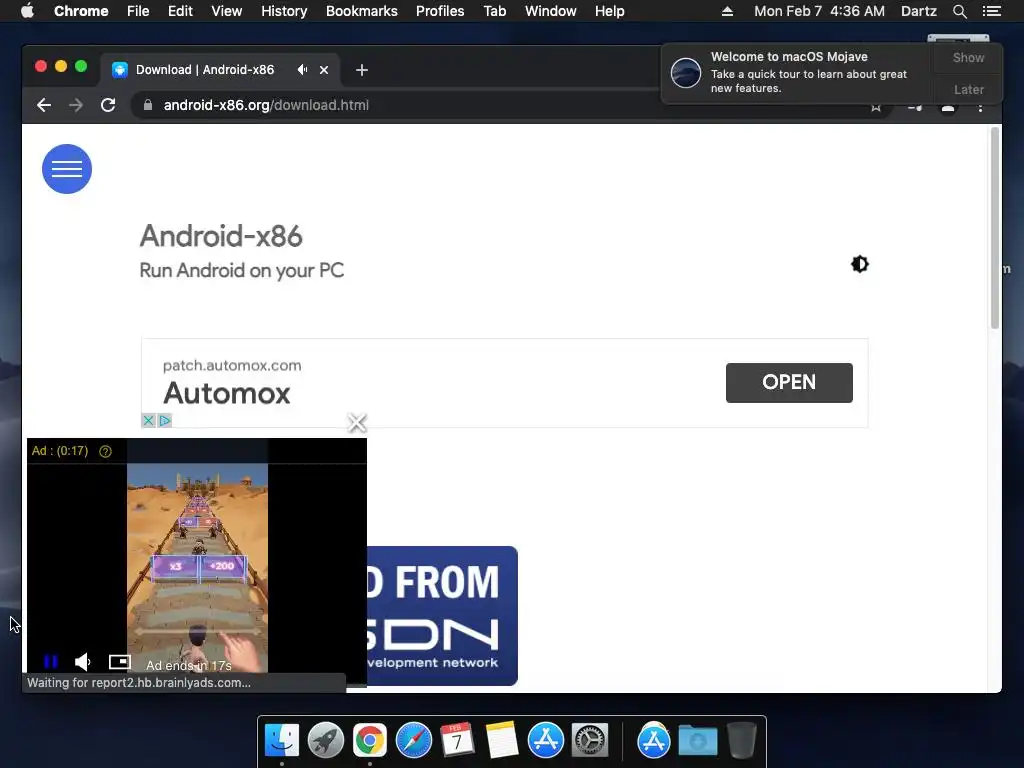
Task: Click the Chrome back arrow
Action: coord(44,105)
